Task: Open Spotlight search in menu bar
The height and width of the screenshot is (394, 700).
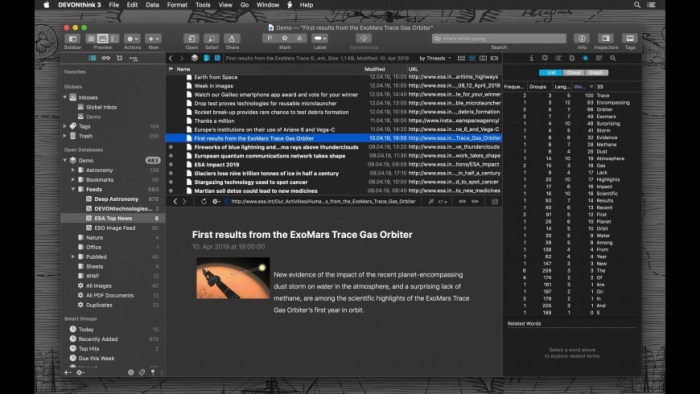Action: (x=637, y=5)
